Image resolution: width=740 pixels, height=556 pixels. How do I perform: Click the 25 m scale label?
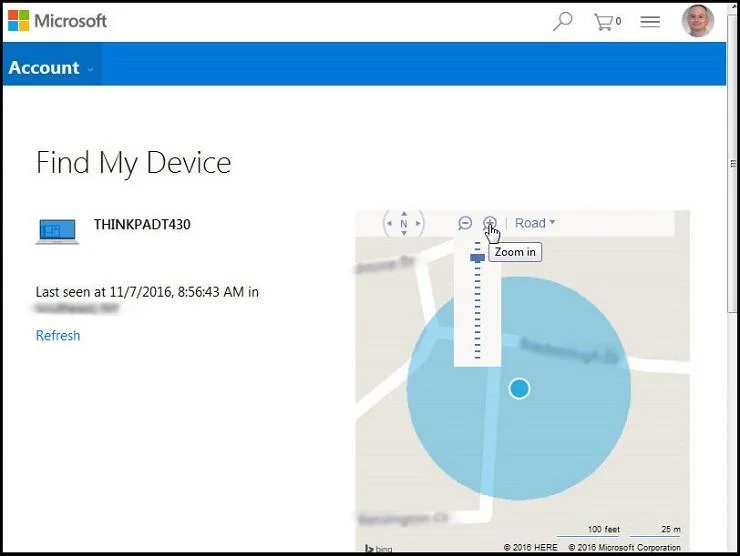click(671, 529)
